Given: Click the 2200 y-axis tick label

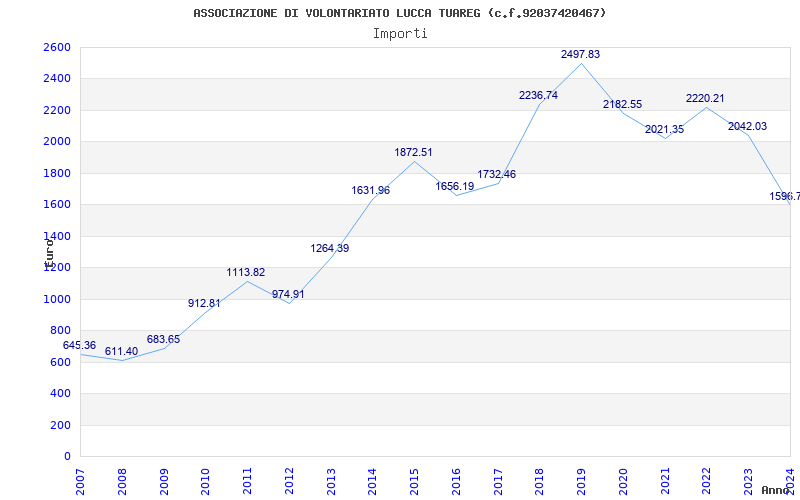Looking at the screenshot, I should [x=57, y=110].
